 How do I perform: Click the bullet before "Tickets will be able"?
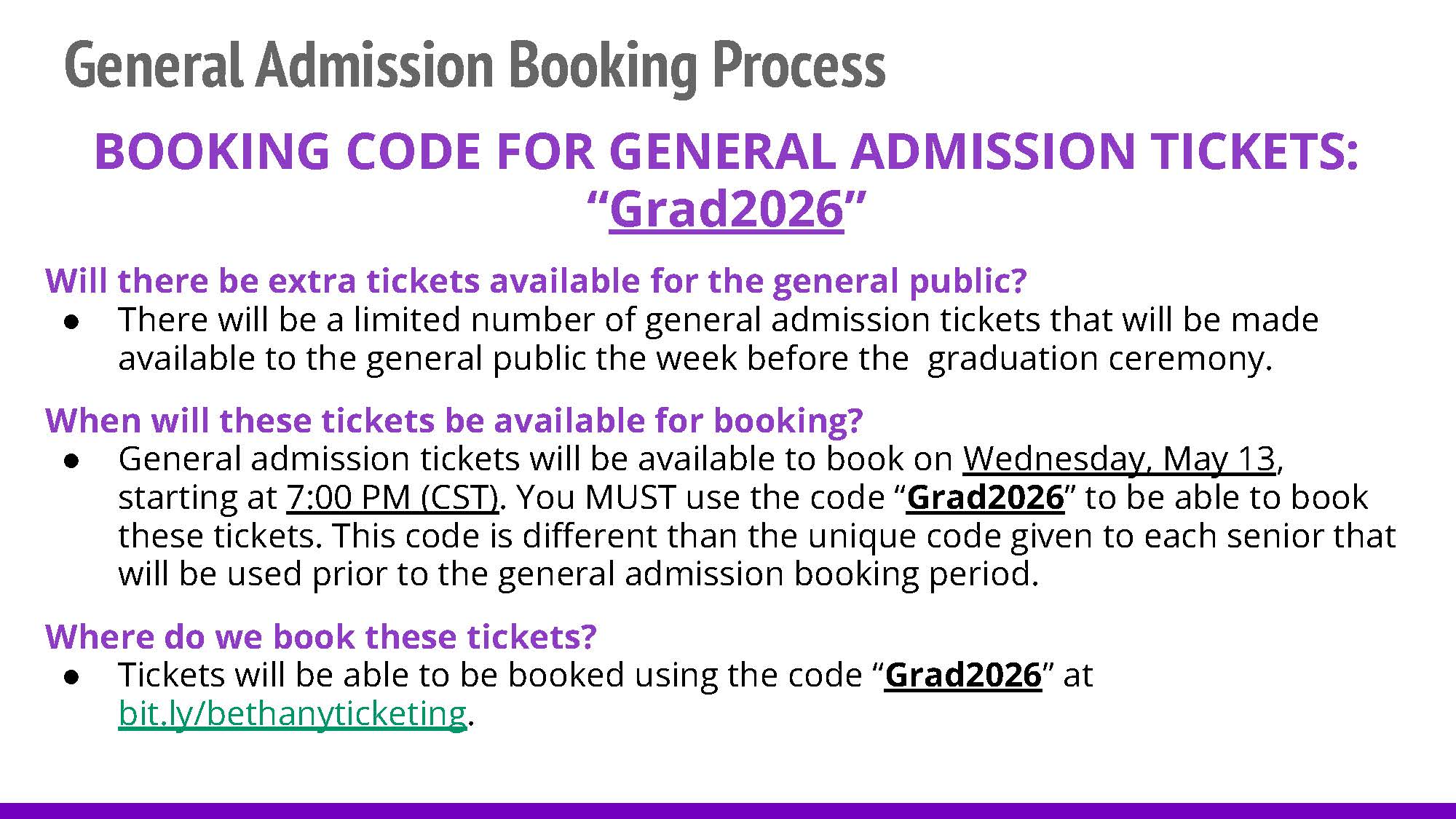pyautogui.click(x=71, y=676)
